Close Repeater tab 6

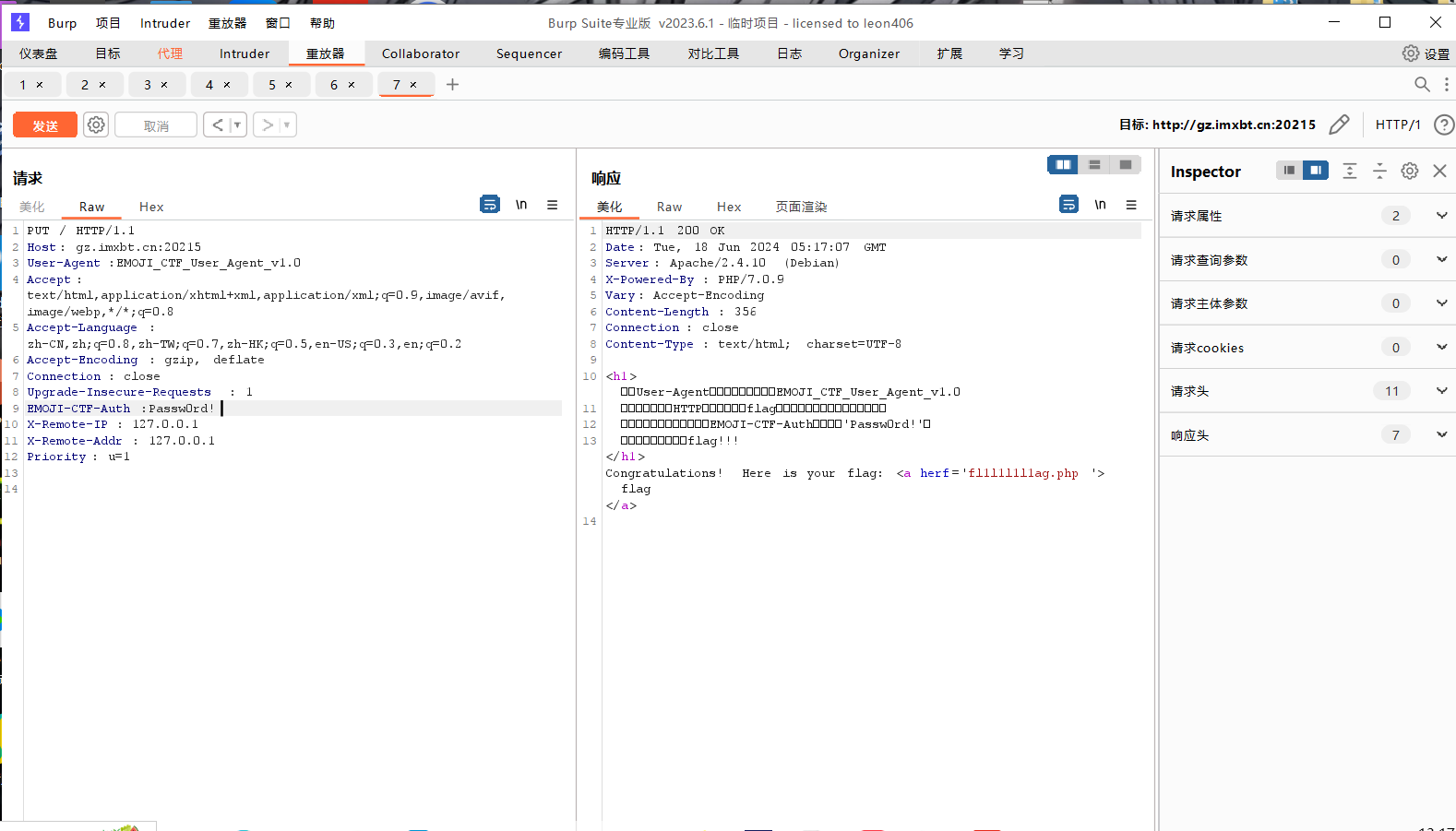[352, 85]
